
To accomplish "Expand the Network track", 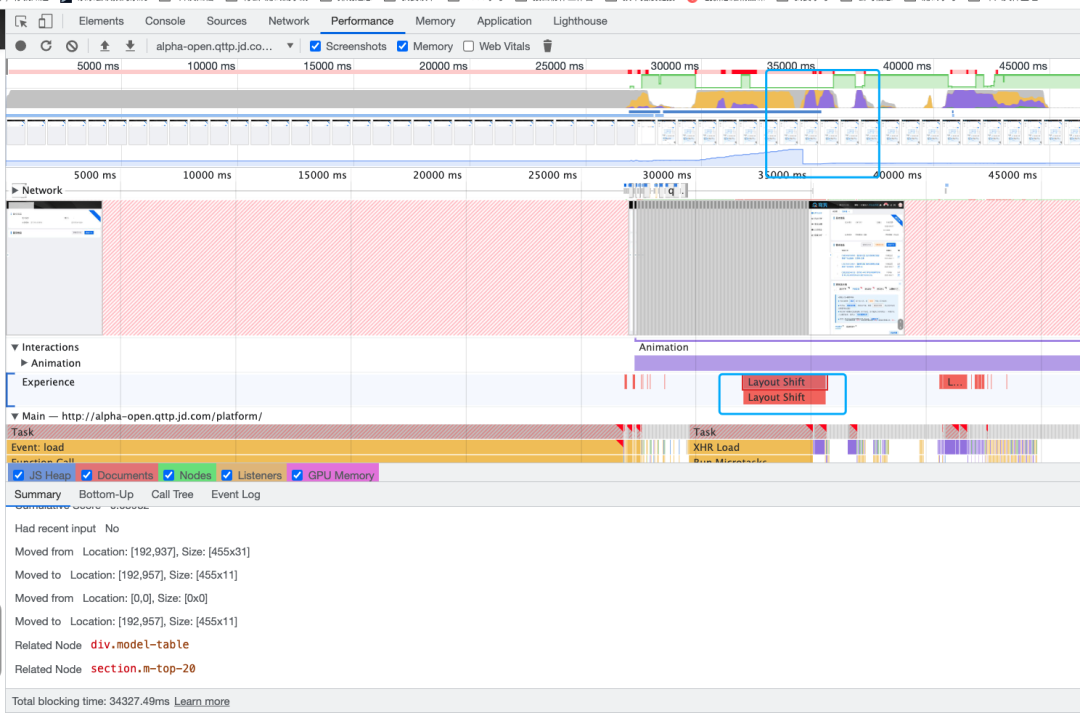I will pyautogui.click(x=15, y=190).
